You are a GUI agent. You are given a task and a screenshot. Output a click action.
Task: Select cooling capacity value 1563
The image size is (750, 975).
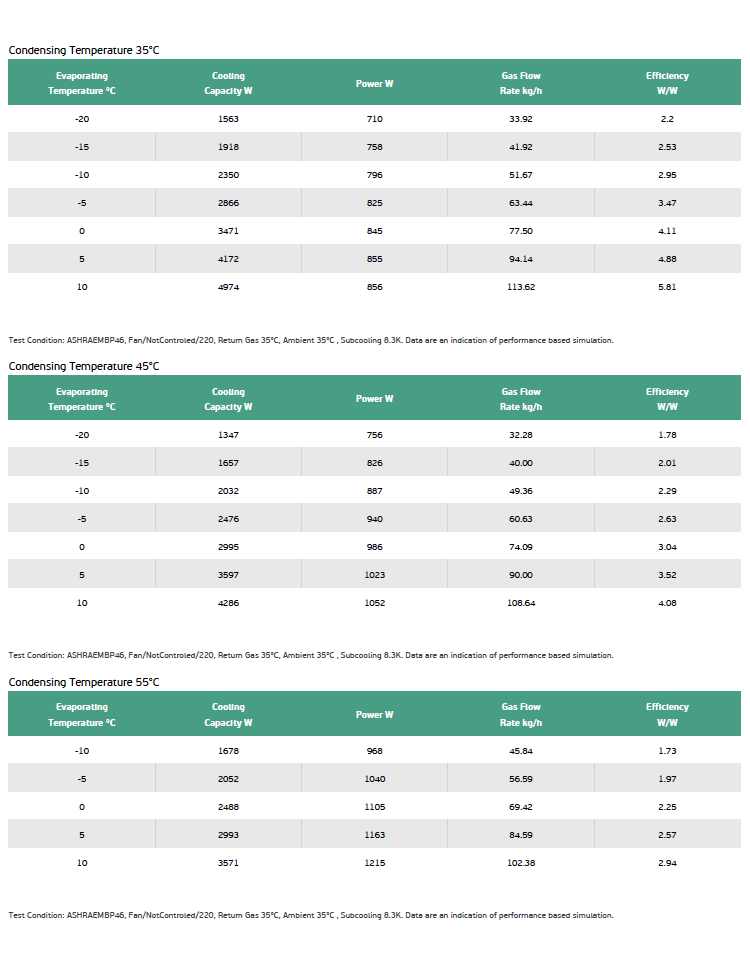click(228, 119)
